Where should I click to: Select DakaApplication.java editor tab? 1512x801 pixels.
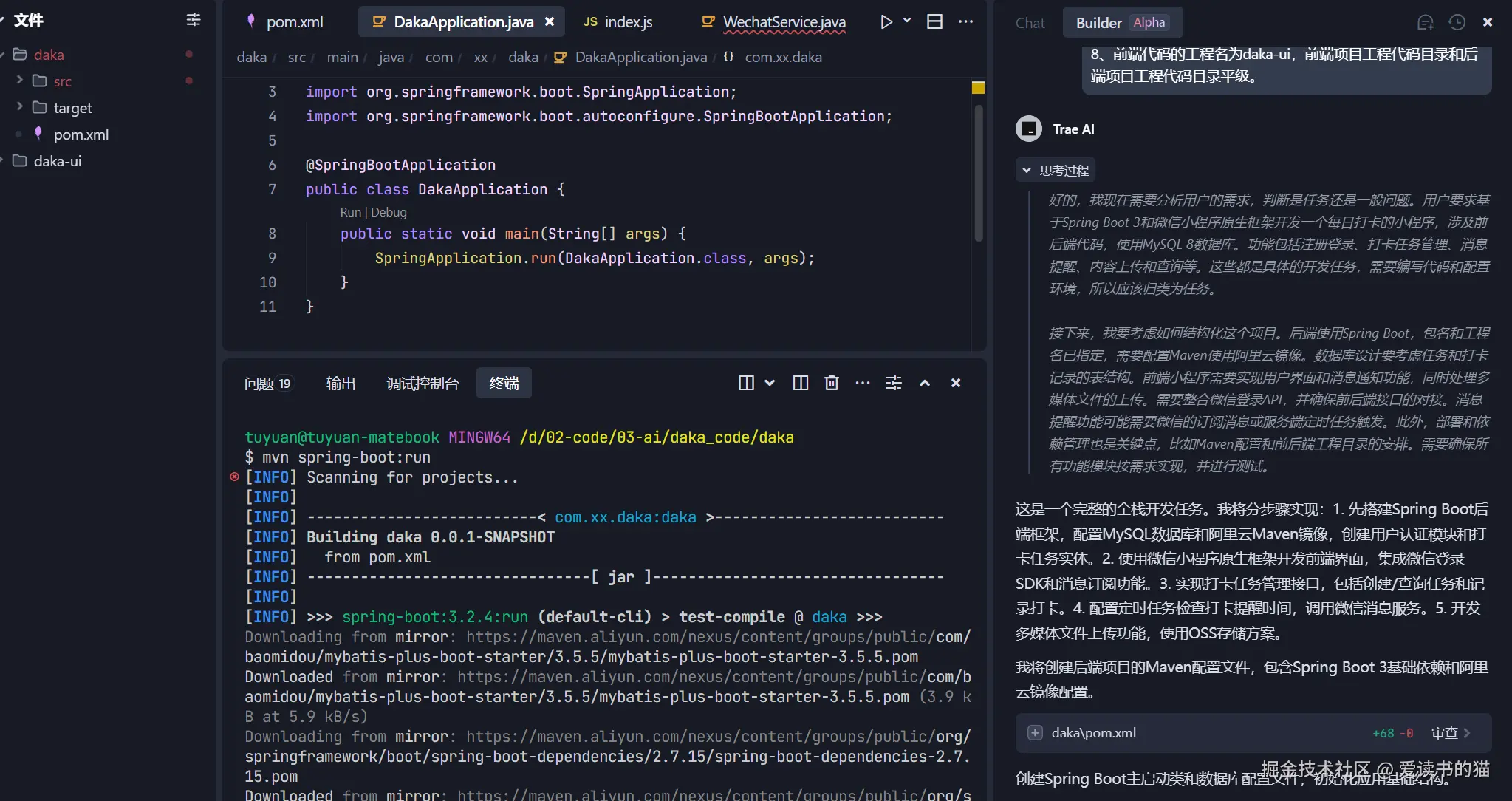click(x=463, y=22)
